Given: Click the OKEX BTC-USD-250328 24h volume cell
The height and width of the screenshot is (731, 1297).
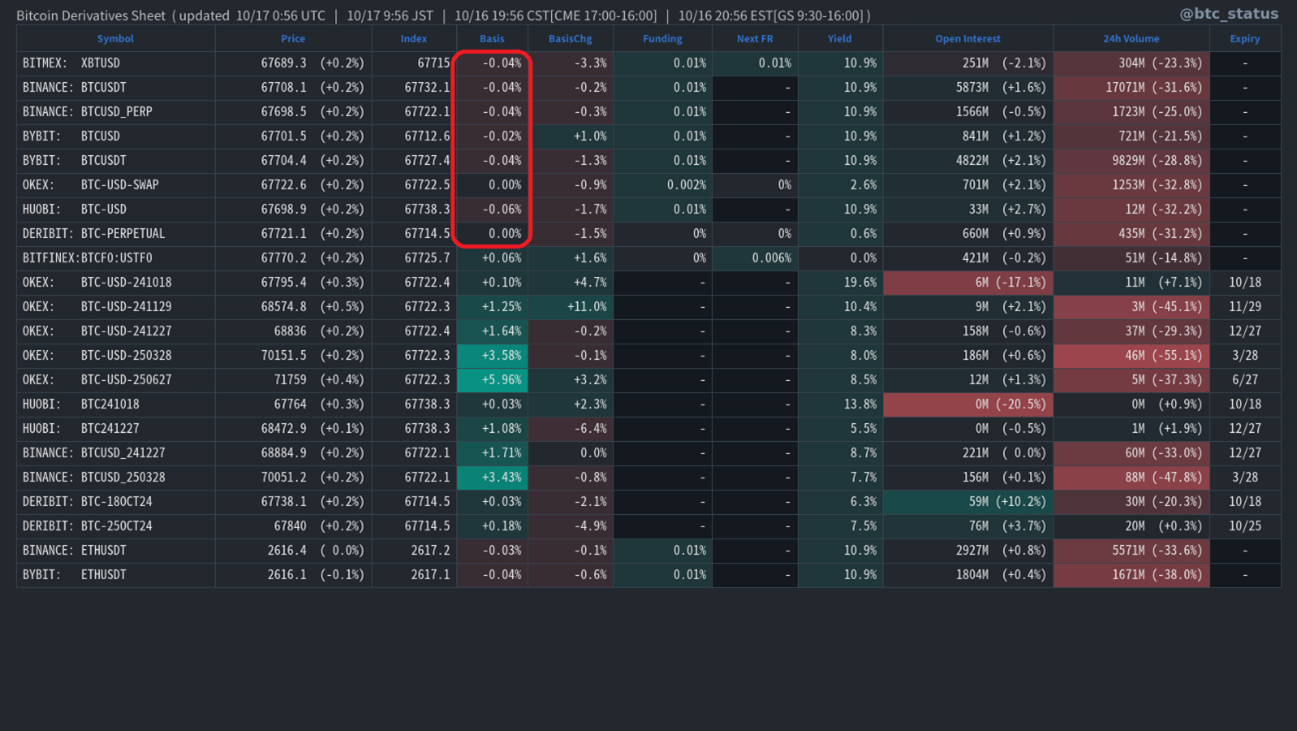Looking at the screenshot, I should (1131, 356).
